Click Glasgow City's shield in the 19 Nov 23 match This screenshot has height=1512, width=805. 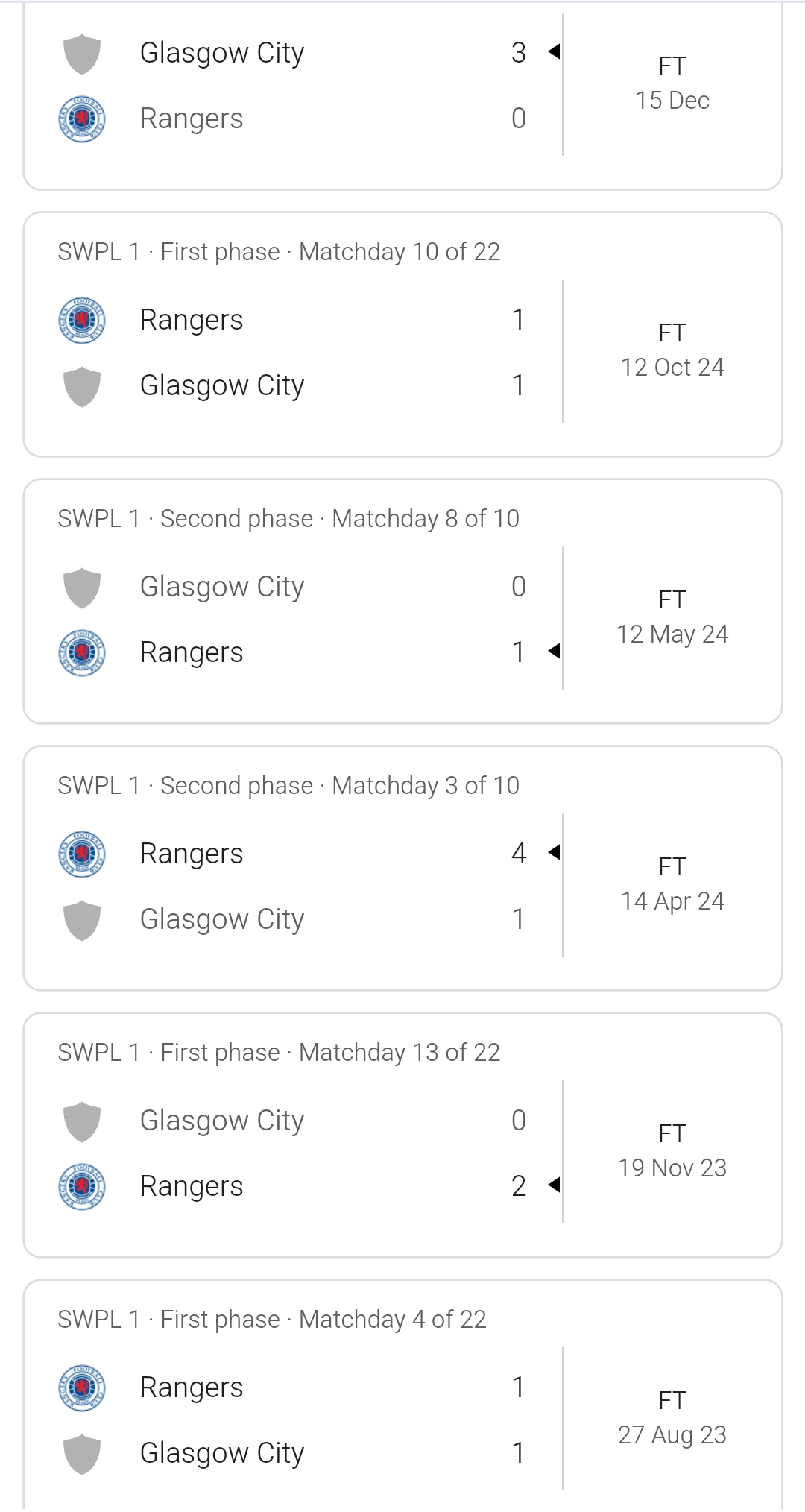[82, 1121]
